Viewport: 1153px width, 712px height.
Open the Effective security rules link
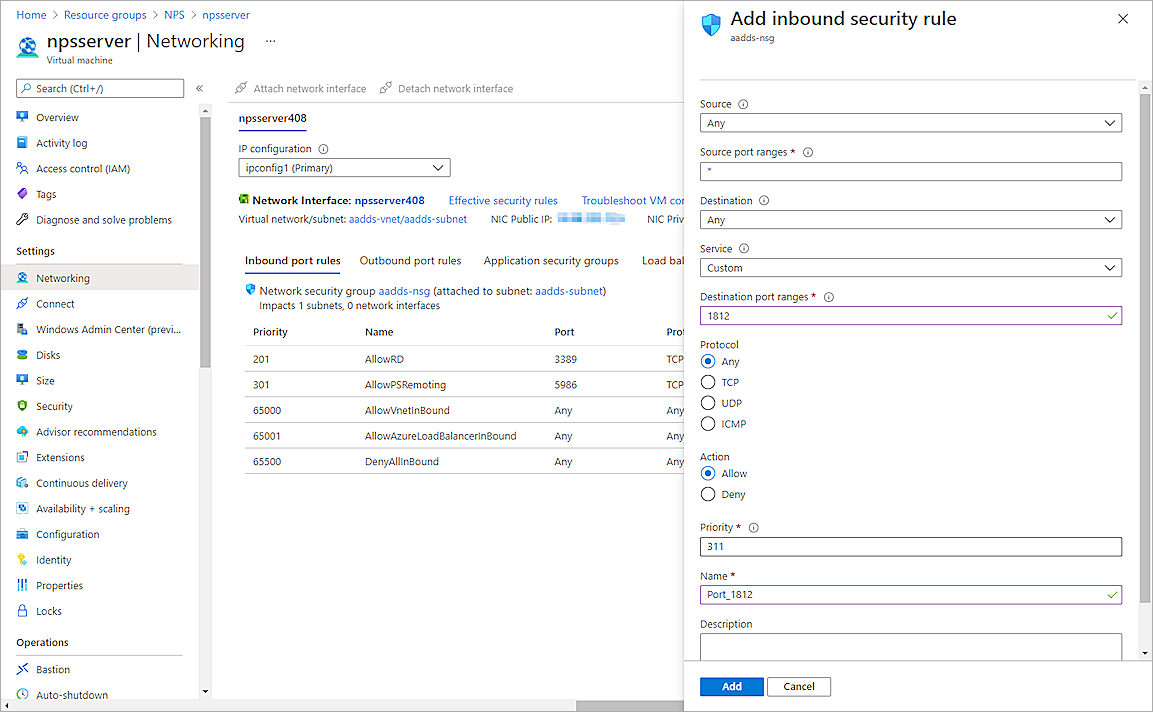pos(503,201)
